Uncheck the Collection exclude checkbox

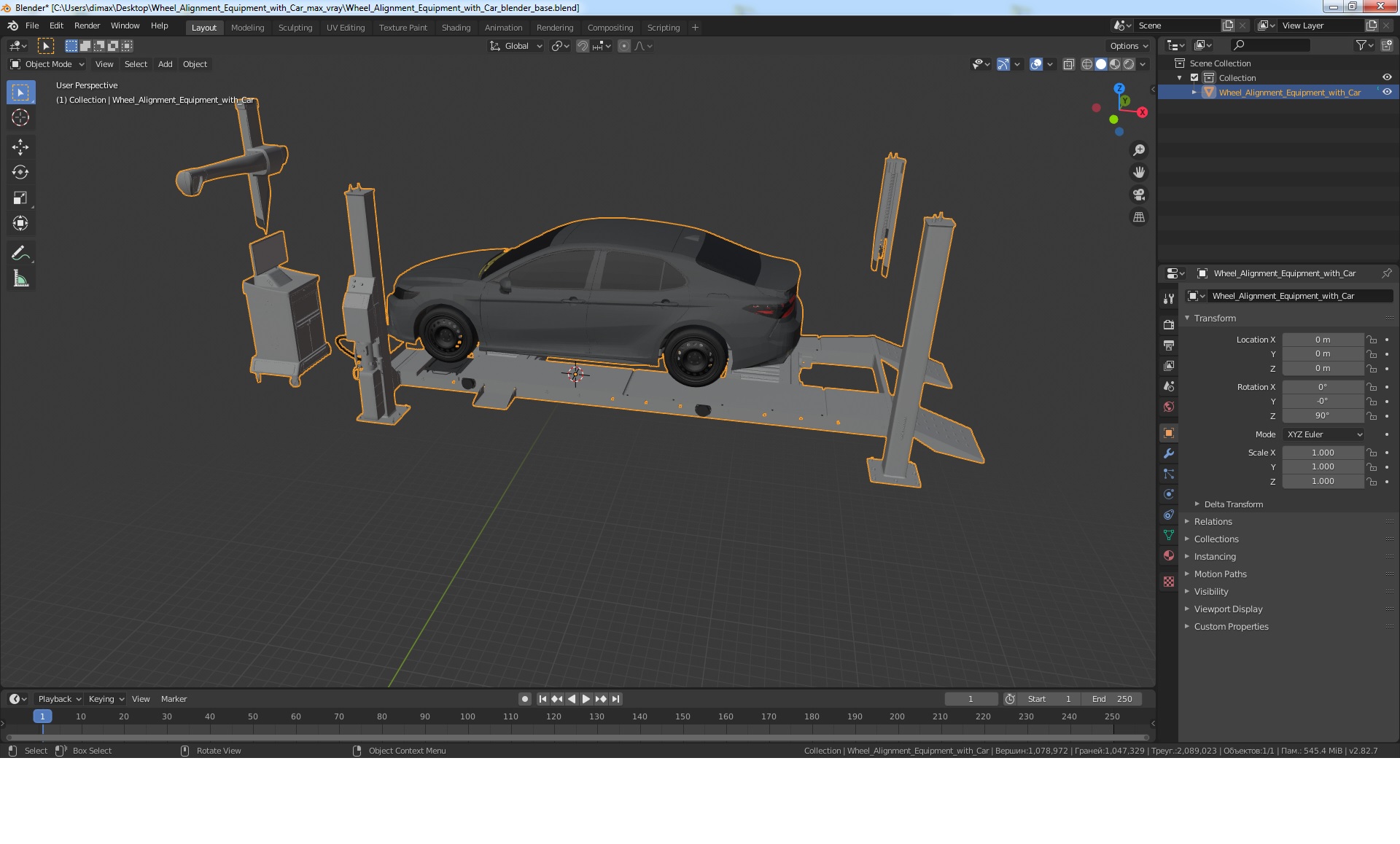1194,78
